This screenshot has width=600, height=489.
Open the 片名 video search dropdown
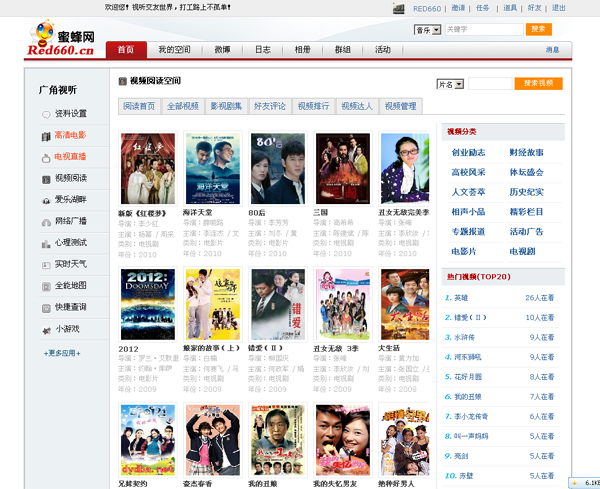pyautogui.click(x=450, y=84)
